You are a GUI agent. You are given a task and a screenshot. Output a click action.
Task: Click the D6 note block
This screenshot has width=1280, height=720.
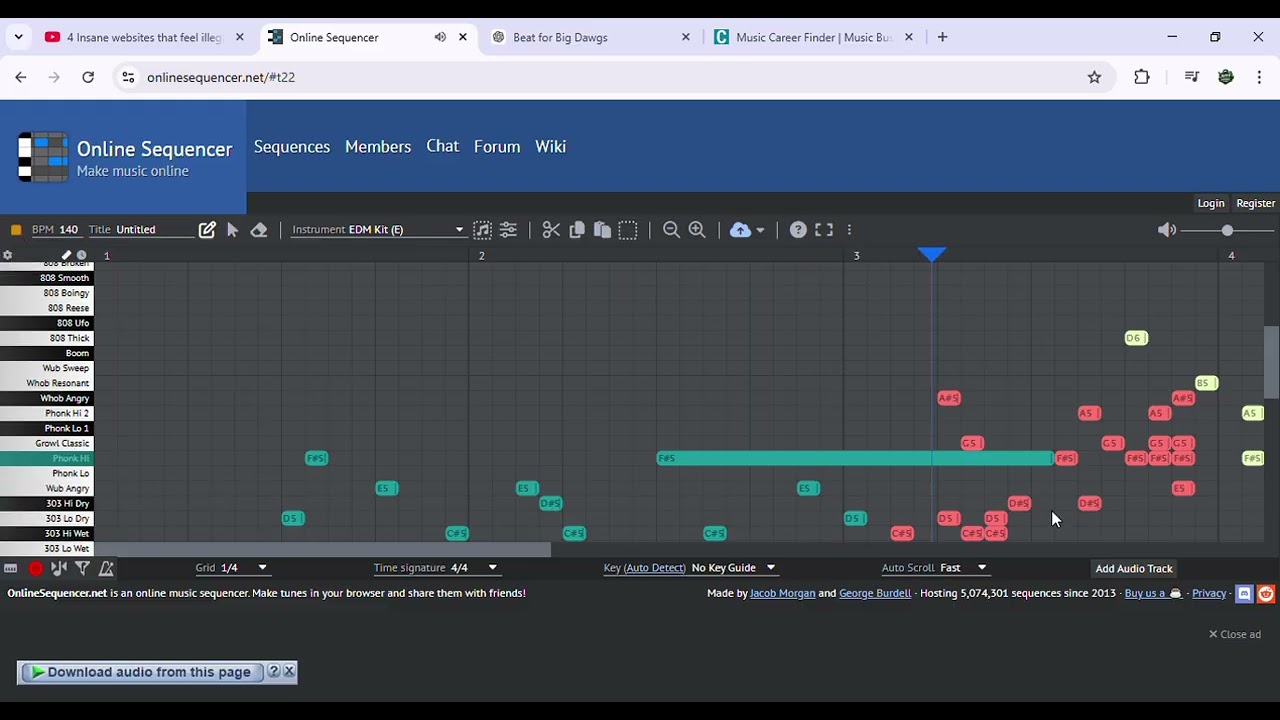click(1136, 338)
